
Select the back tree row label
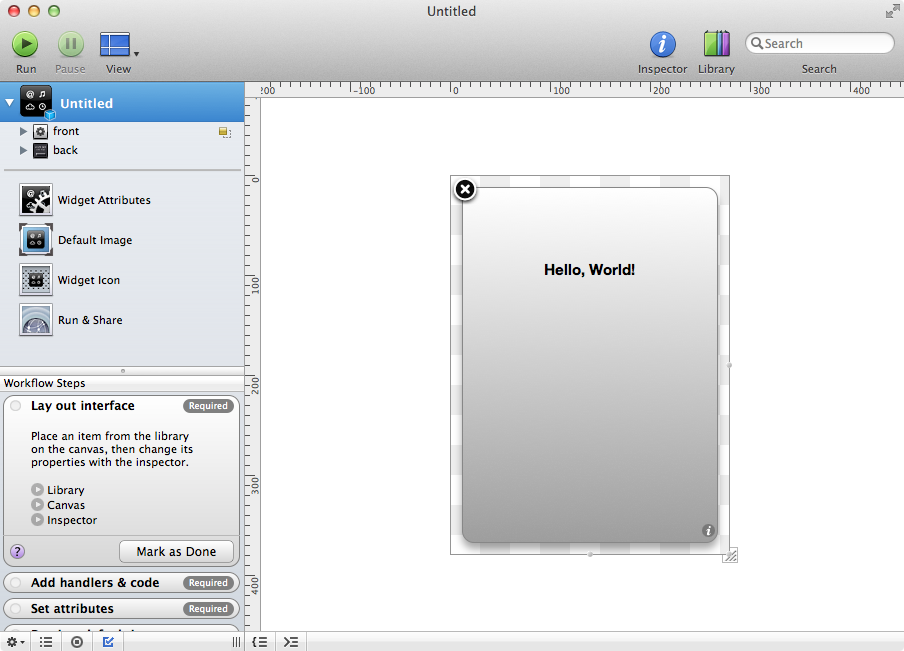tap(65, 150)
